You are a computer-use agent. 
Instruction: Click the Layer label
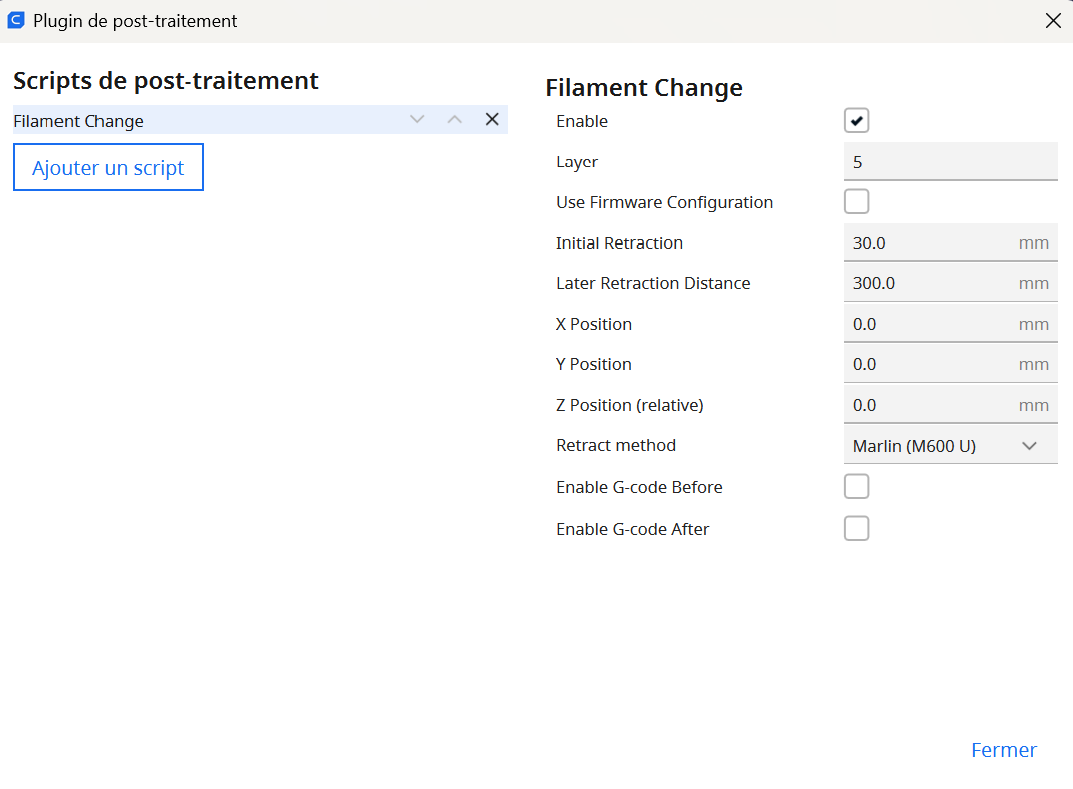pyautogui.click(x=577, y=162)
